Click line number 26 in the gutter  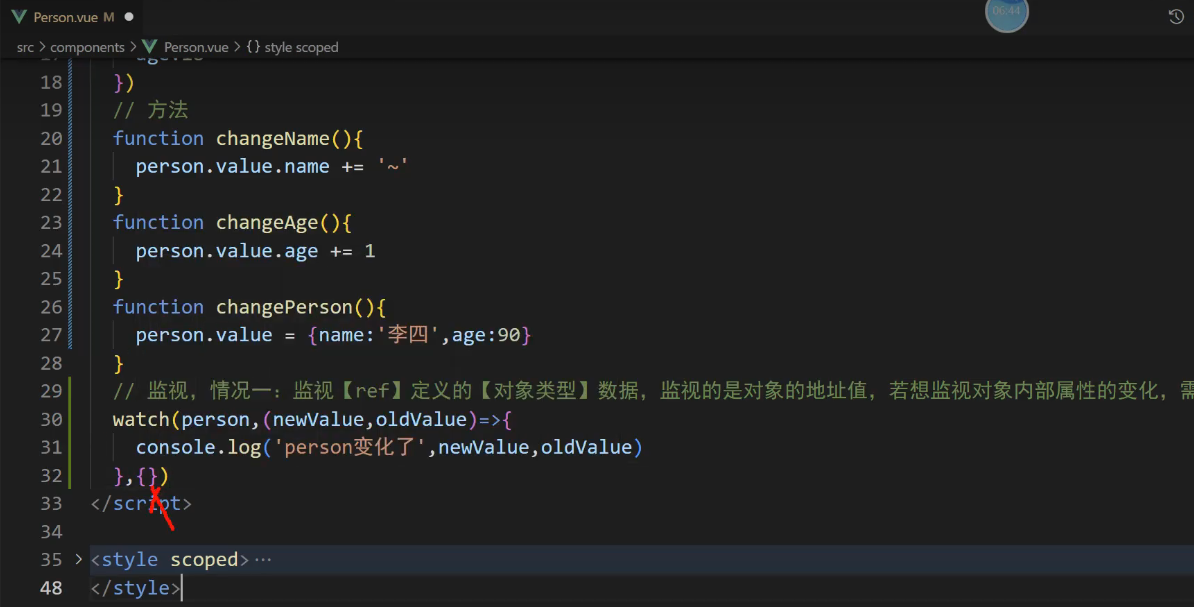click(51, 307)
